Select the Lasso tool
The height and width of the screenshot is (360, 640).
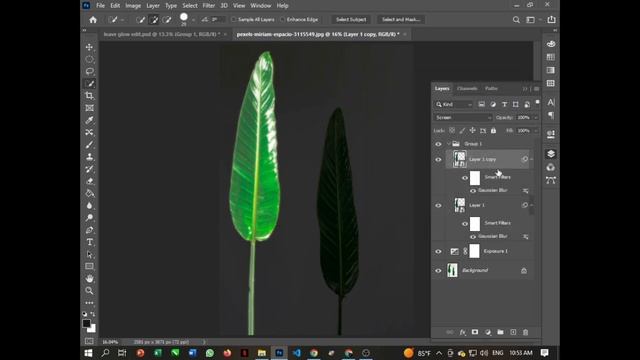[89, 71]
